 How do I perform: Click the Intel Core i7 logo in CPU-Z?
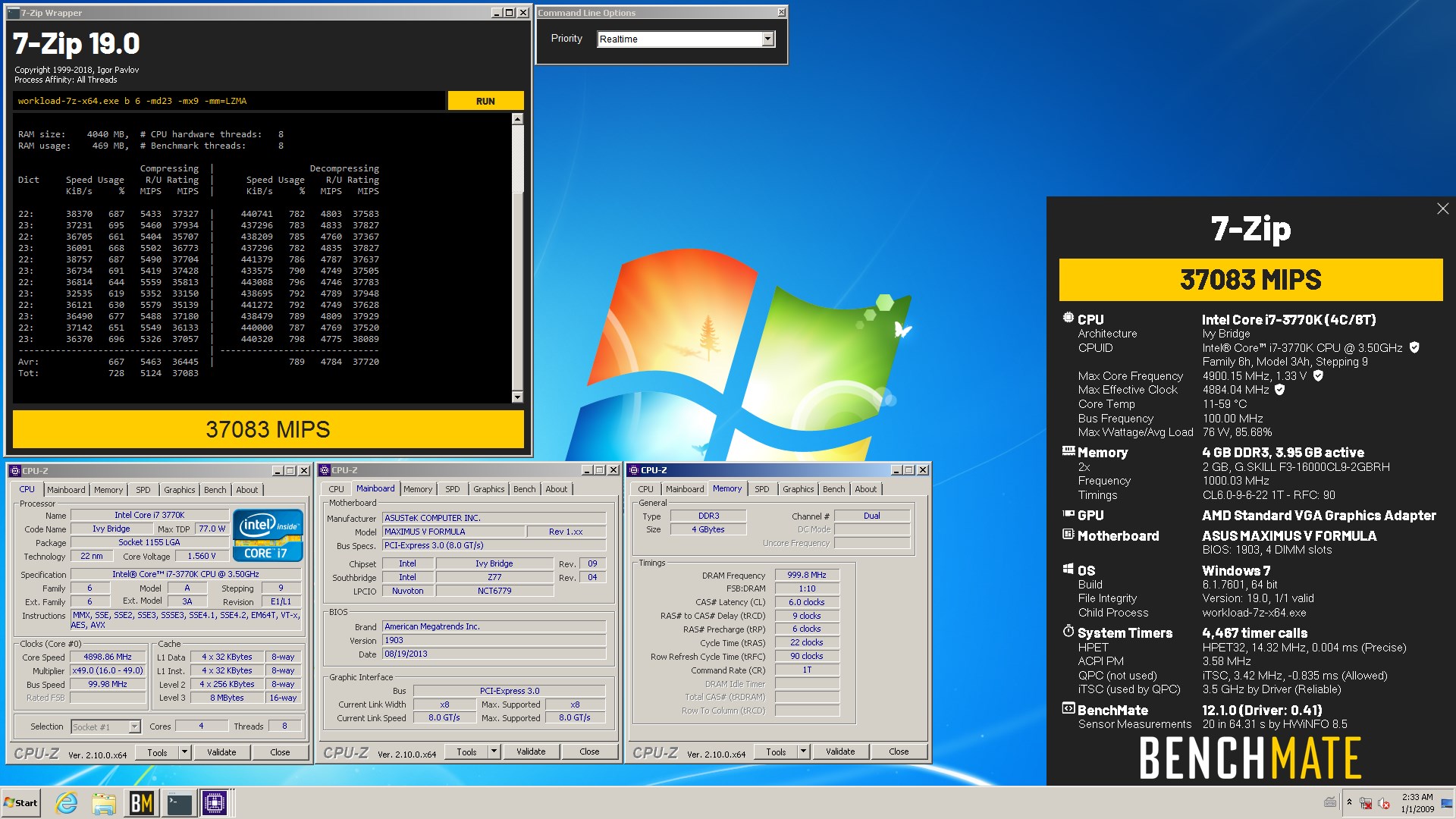click(268, 535)
